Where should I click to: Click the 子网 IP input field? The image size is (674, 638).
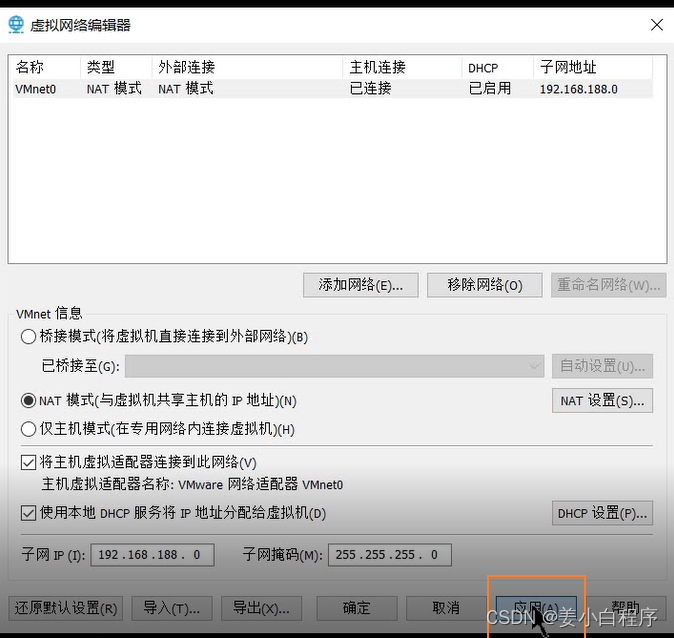pyautogui.click(x=152, y=555)
